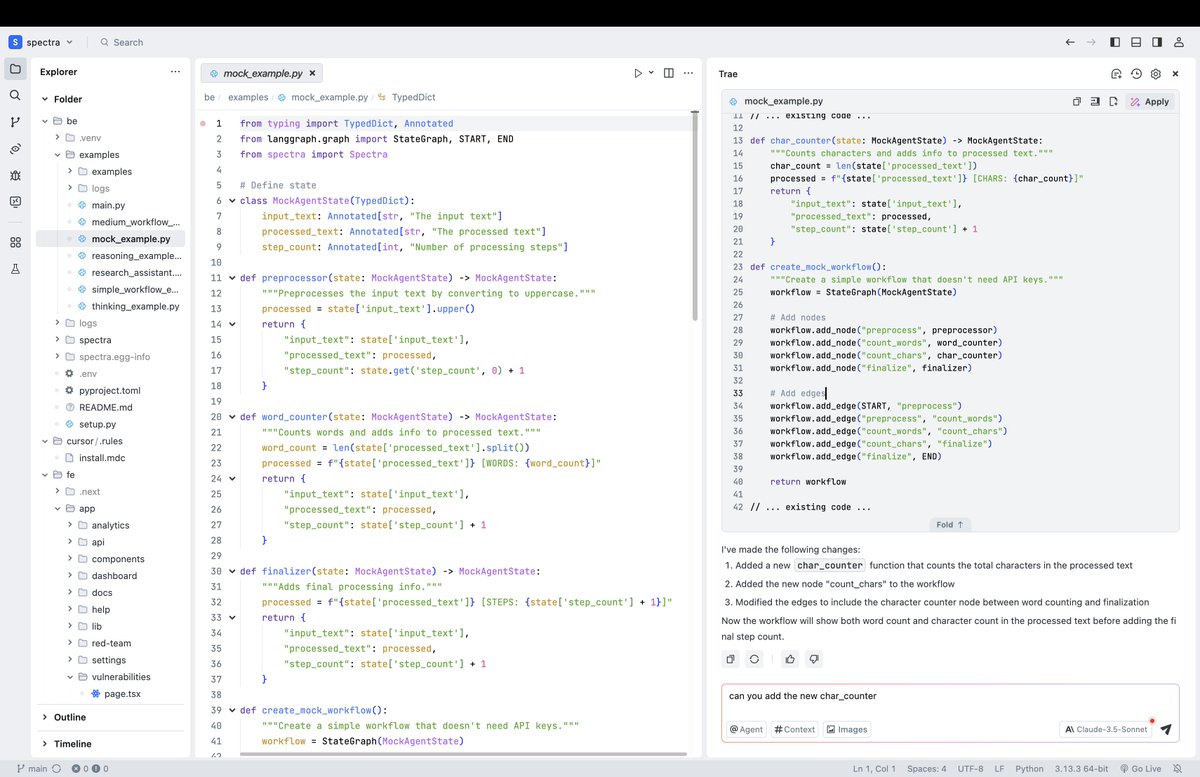The height and width of the screenshot is (777, 1200).
Task: Add code block to new file icon
Action: click(x=1112, y=101)
